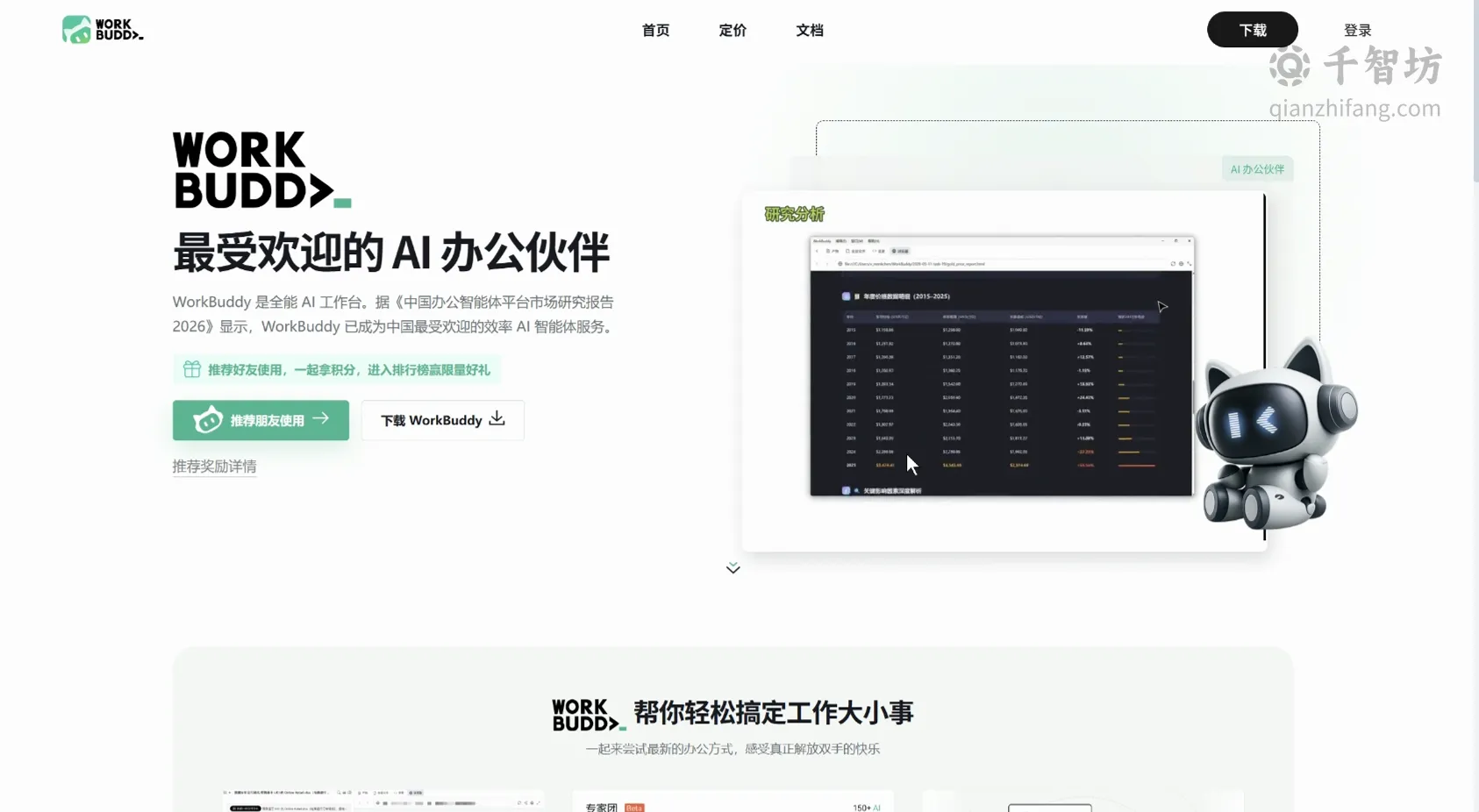Screen dimensions: 1479x812
Task: Click the Beta badge next to 专家团
Action: tap(634, 808)
